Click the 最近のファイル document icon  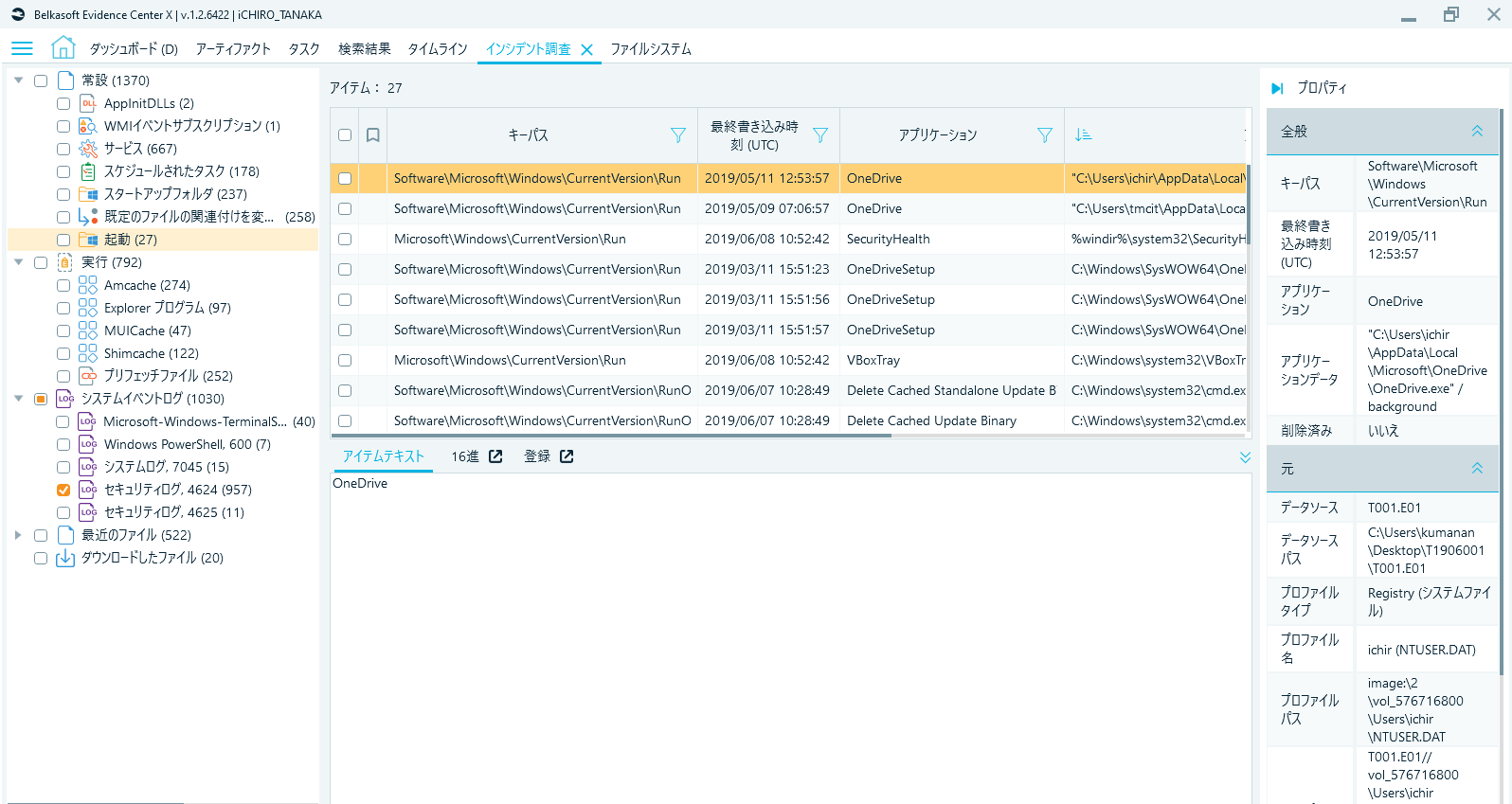tap(65, 535)
